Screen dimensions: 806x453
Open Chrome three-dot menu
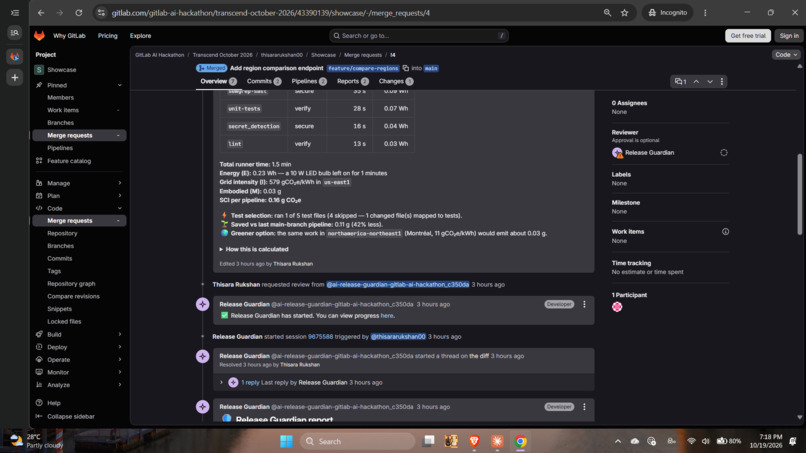(x=705, y=13)
